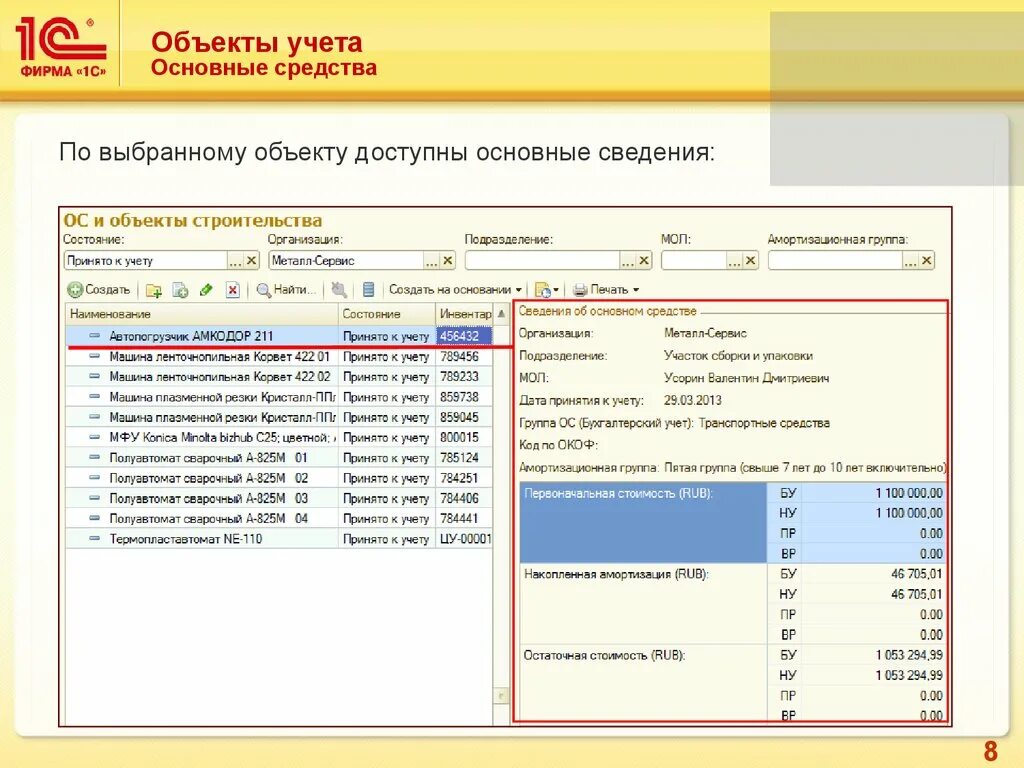1024x768 pixels.
Task: Click the date value 29.03.2013
Action: (692, 400)
